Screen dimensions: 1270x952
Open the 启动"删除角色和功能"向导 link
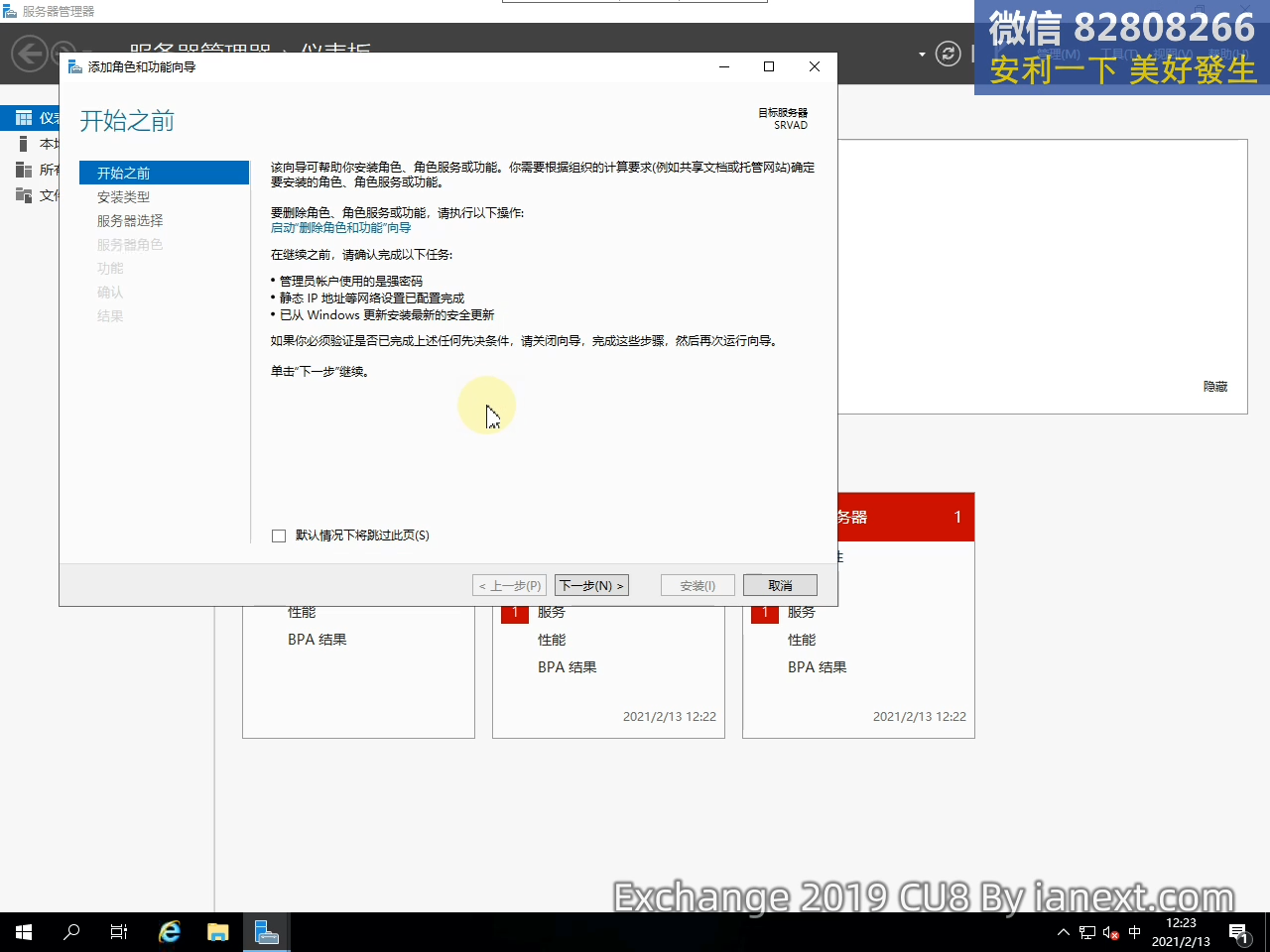coord(340,228)
